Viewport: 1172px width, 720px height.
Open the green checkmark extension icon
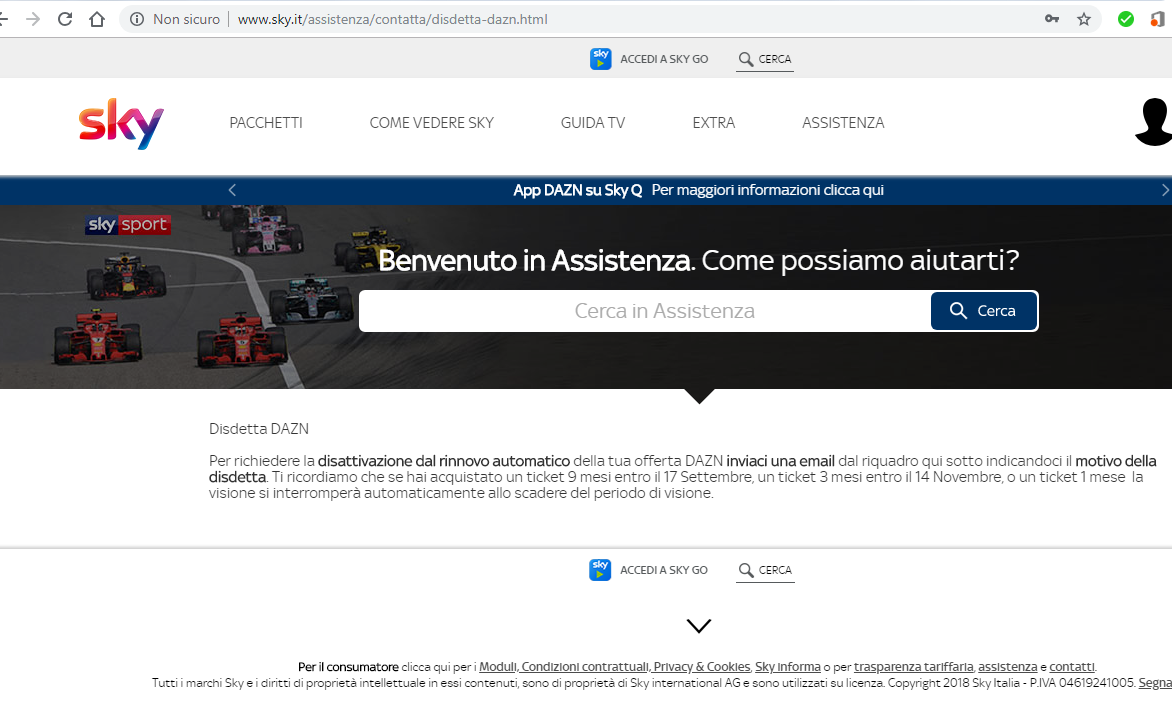click(x=1126, y=19)
